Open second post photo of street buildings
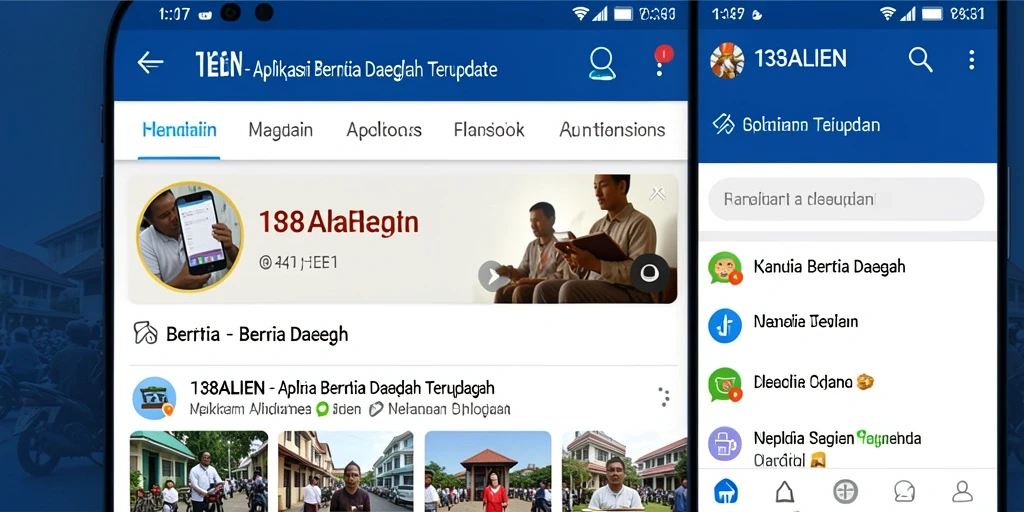 [x=345, y=470]
